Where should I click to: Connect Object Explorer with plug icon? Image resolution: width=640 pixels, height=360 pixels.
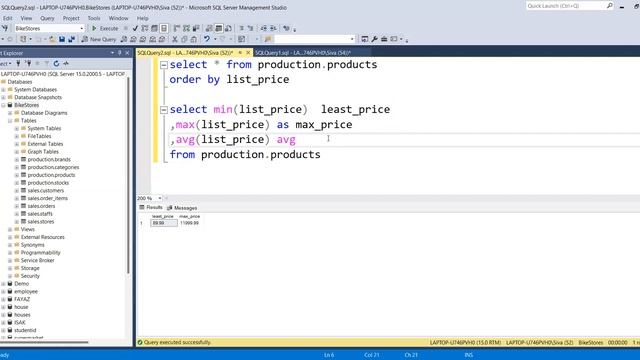point(18,63)
